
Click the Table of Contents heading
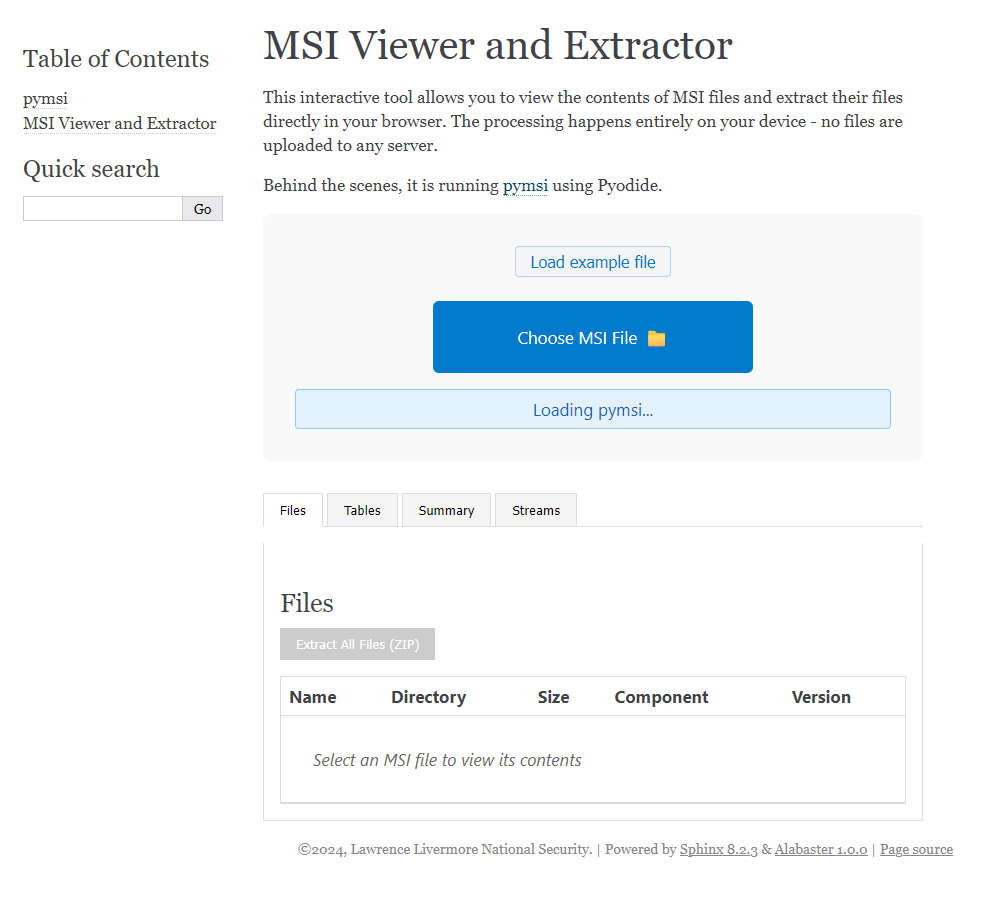click(116, 58)
